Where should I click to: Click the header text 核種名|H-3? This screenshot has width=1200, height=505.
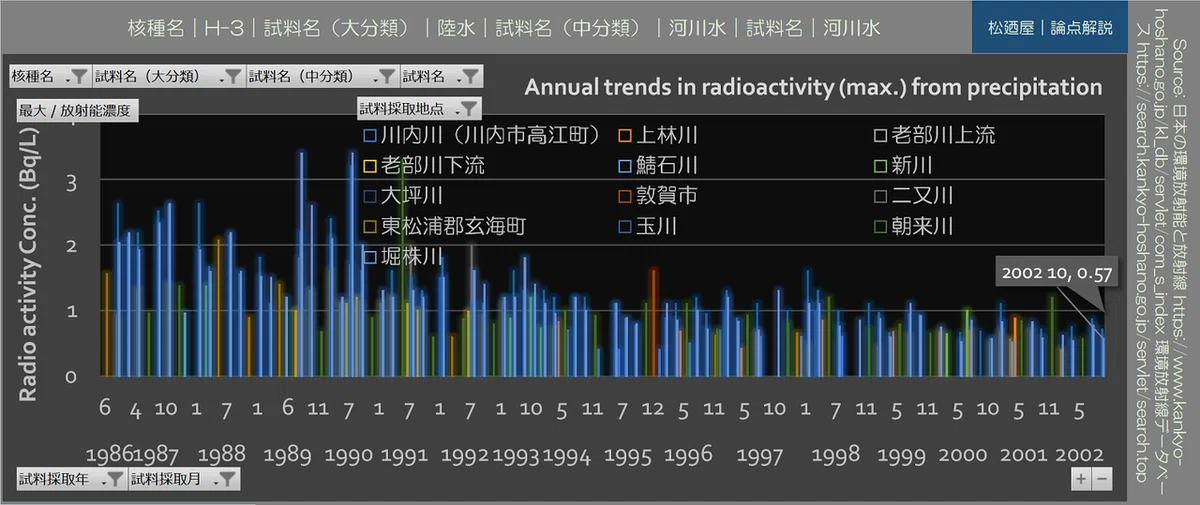185,28
